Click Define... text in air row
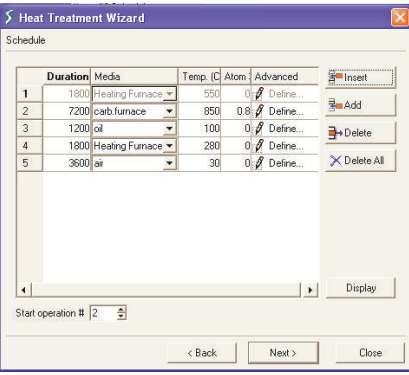Viewport: 409px width, 375px height. (286, 163)
